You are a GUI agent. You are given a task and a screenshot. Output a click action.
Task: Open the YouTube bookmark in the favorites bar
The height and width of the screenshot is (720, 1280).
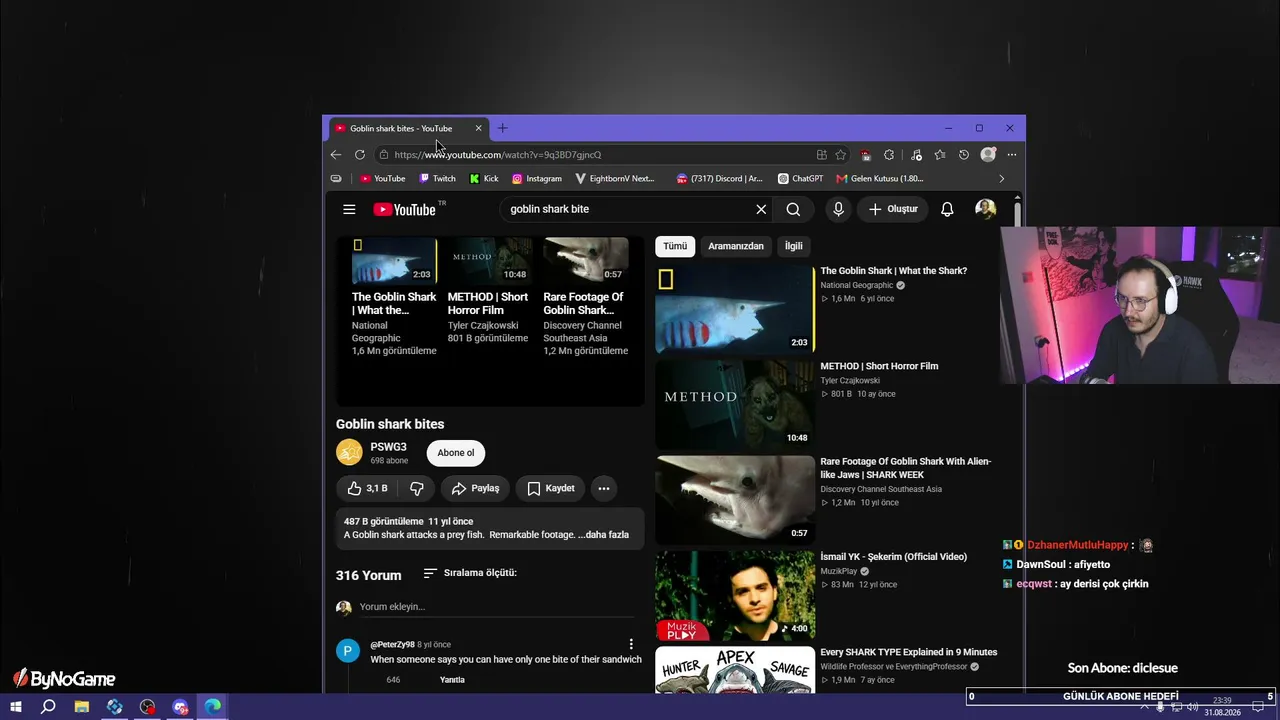coord(383,179)
